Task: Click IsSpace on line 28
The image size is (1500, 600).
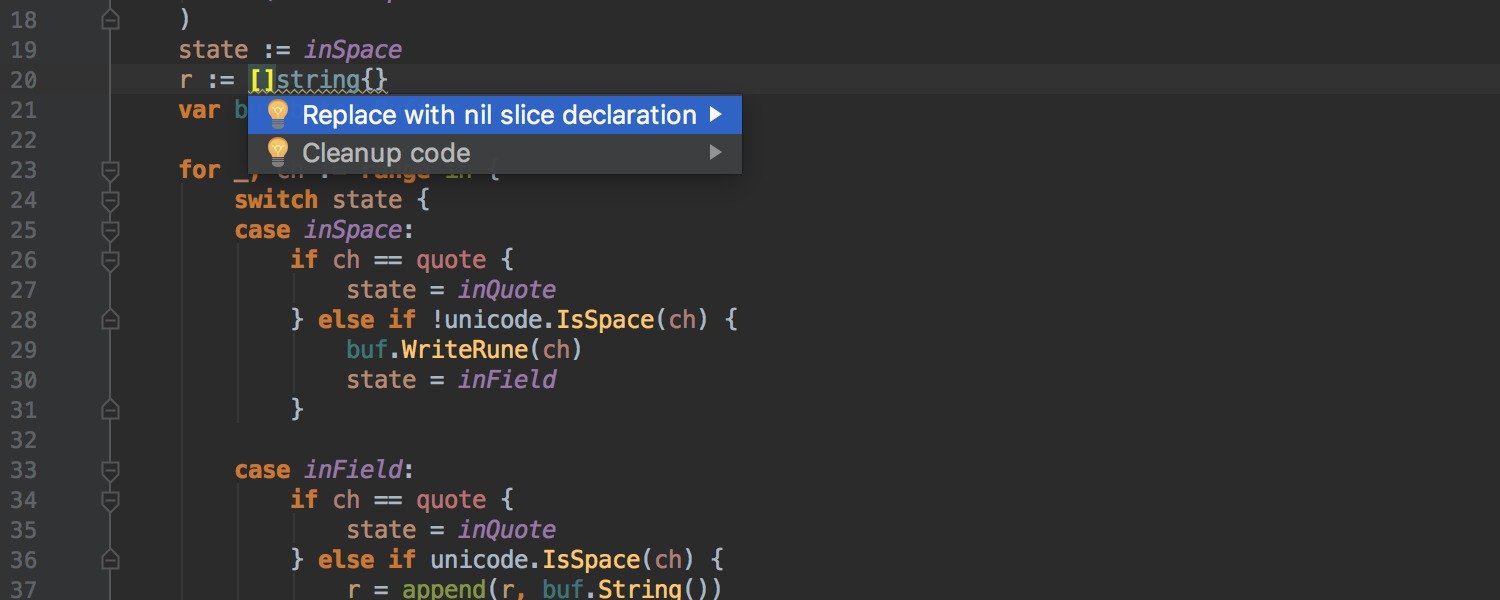Action: tap(604, 320)
